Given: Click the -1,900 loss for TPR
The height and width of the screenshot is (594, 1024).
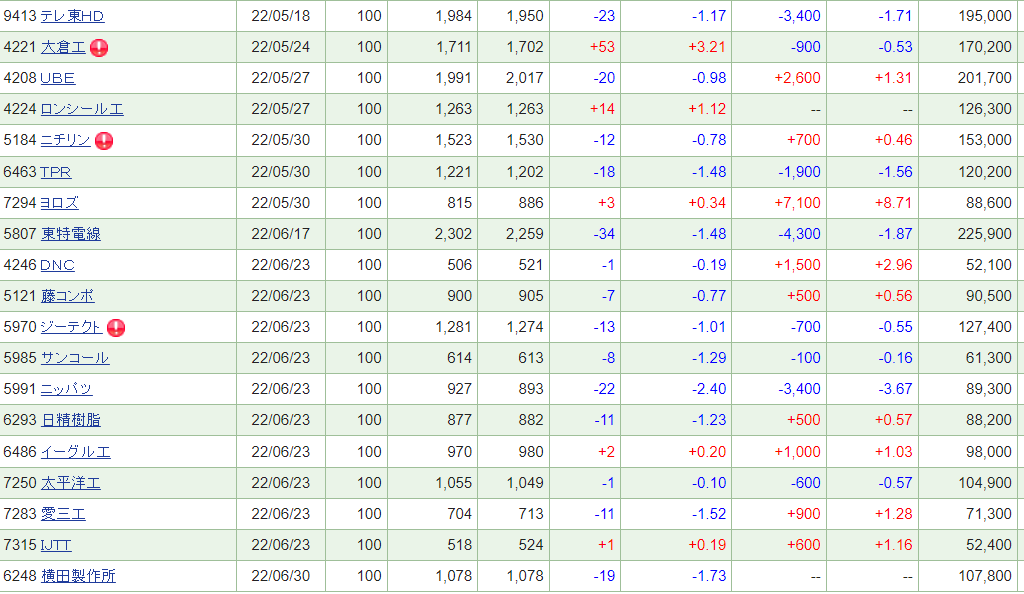Looking at the screenshot, I should pos(799,172).
